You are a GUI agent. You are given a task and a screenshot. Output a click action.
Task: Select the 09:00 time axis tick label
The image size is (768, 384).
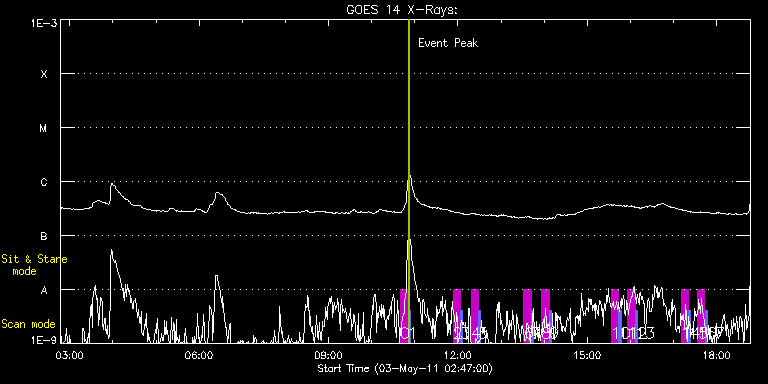pyautogui.click(x=329, y=356)
